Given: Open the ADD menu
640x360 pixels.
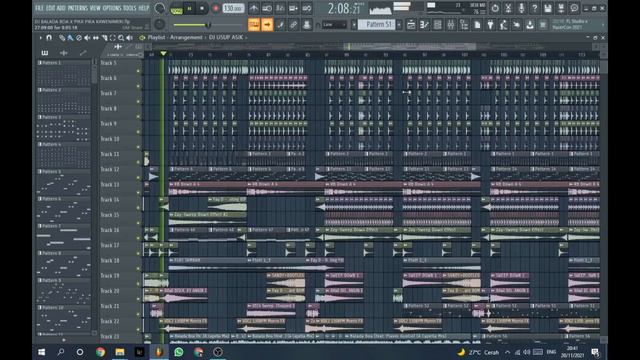Looking at the screenshot, I should pos(61,8).
